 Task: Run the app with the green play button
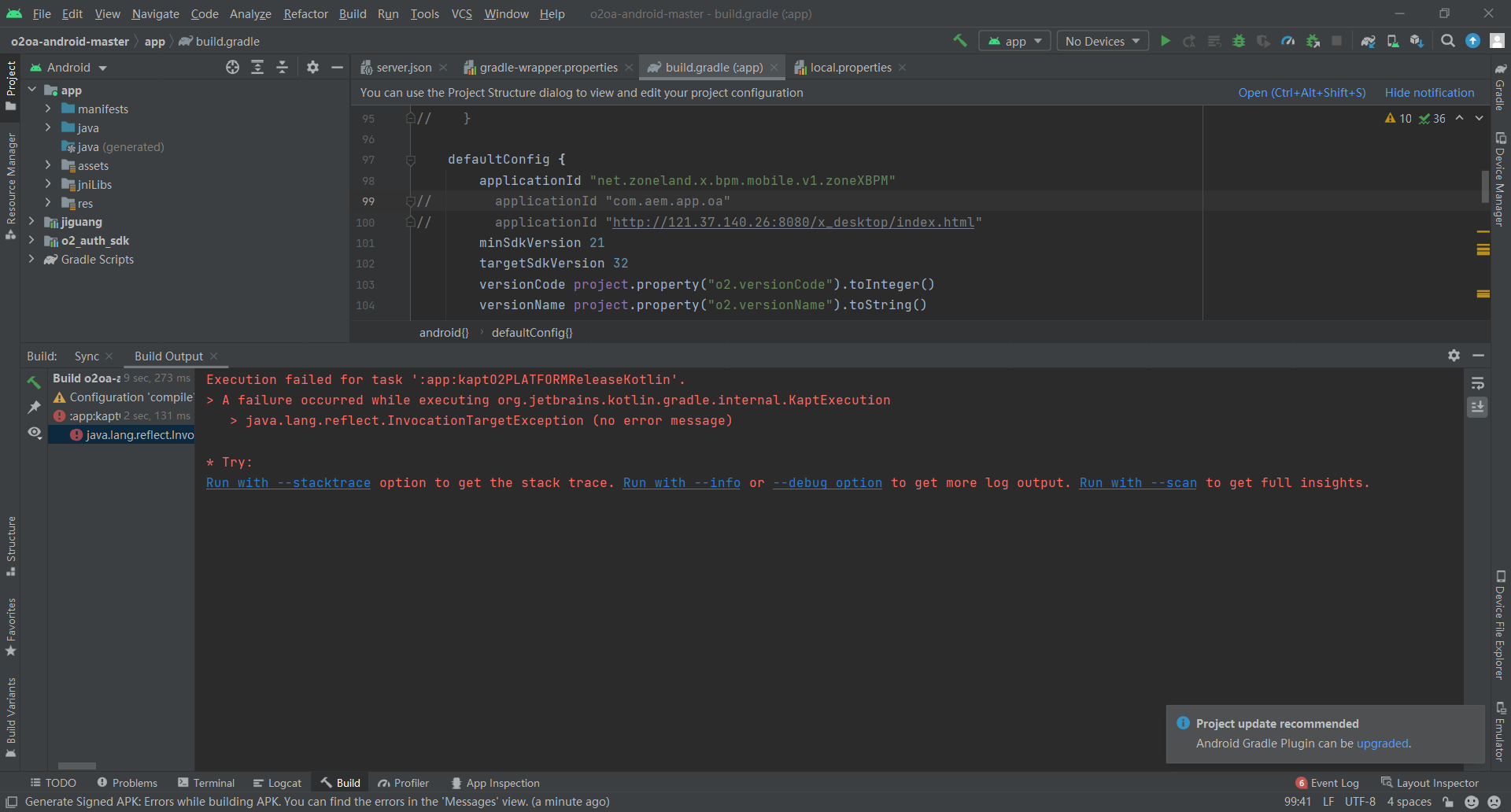[1166, 41]
